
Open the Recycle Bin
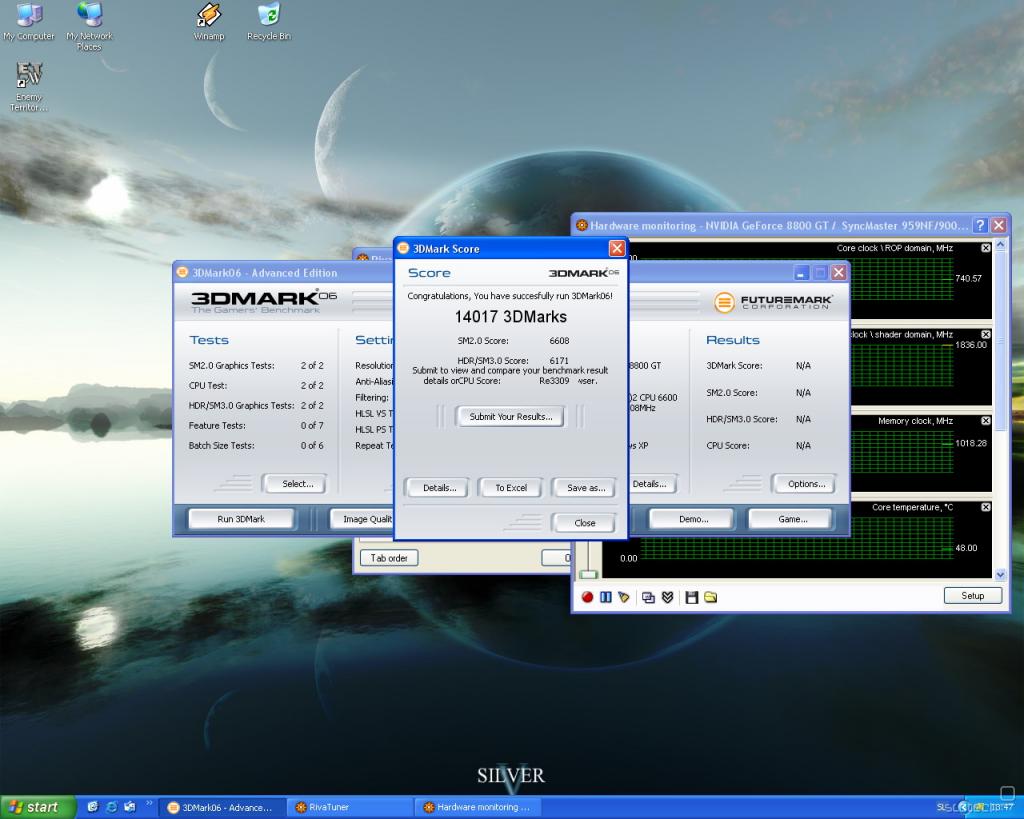pyautogui.click(x=268, y=22)
